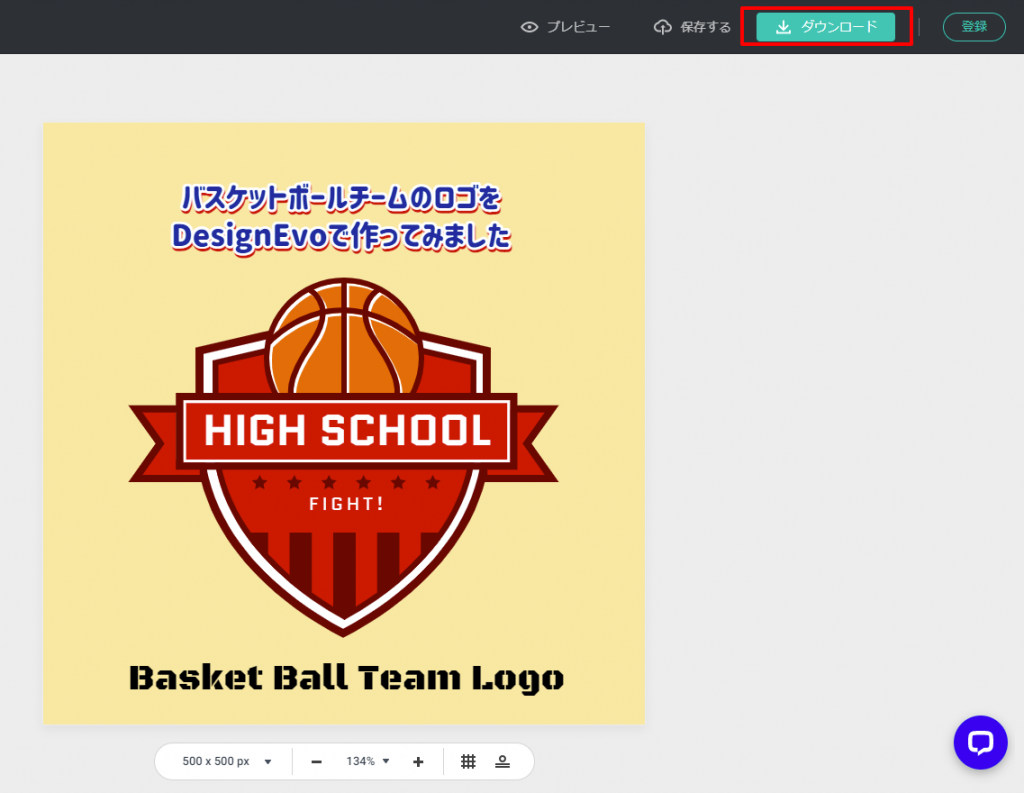Select the FIGHT! slogan text
The height and width of the screenshot is (793, 1024).
click(x=346, y=504)
